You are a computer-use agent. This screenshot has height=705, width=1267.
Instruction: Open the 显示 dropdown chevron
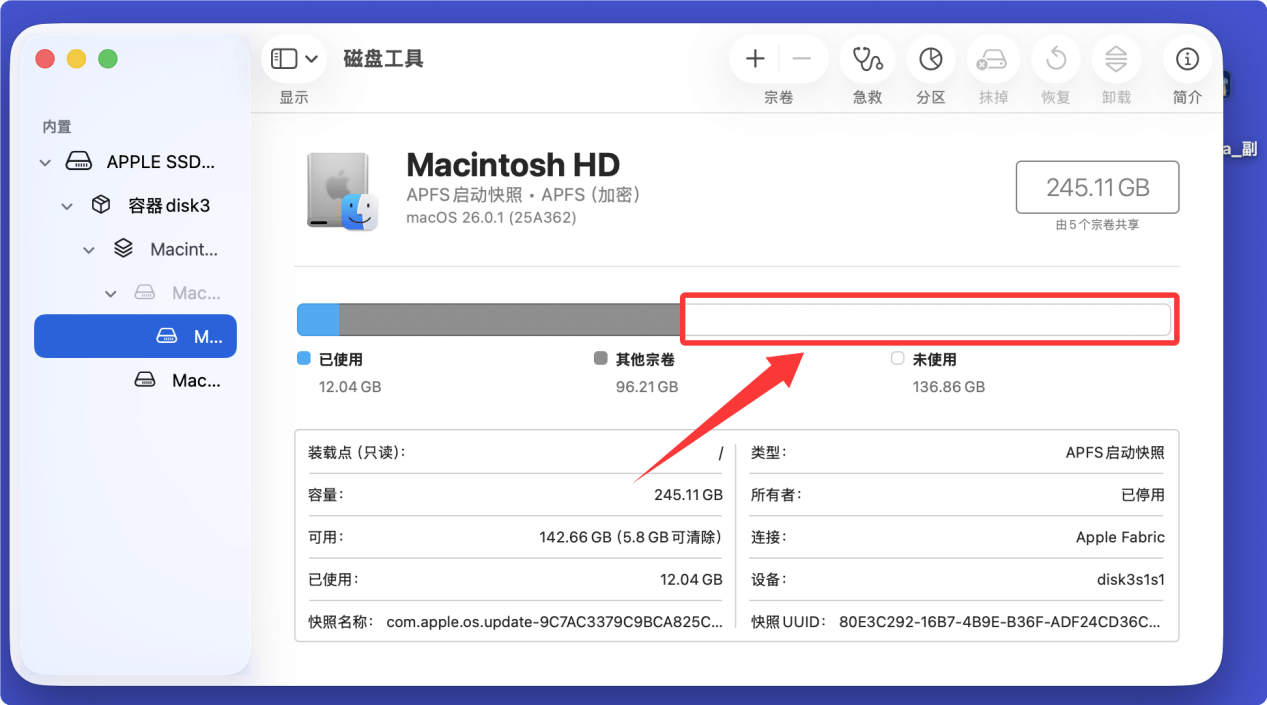tap(310, 58)
